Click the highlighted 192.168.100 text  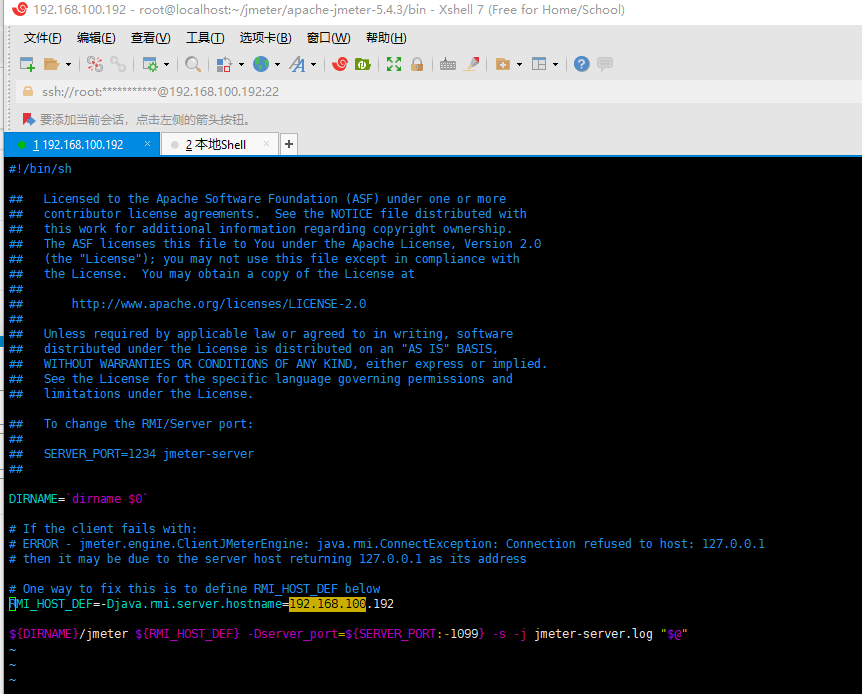click(x=328, y=604)
